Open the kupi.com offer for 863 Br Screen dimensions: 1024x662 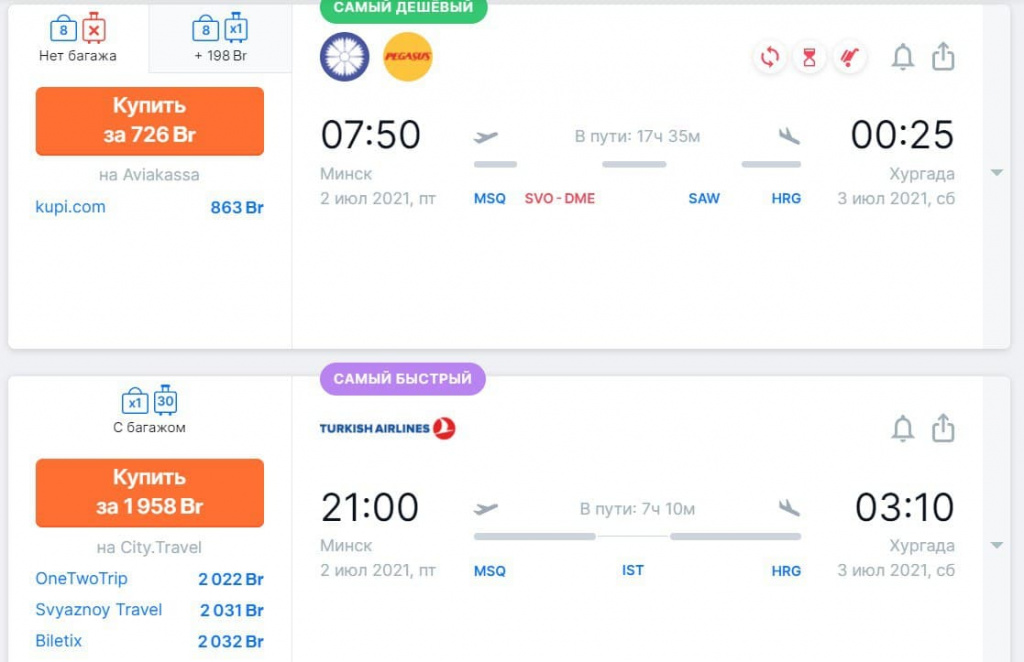pyautogui.click(x=70, y=208)
